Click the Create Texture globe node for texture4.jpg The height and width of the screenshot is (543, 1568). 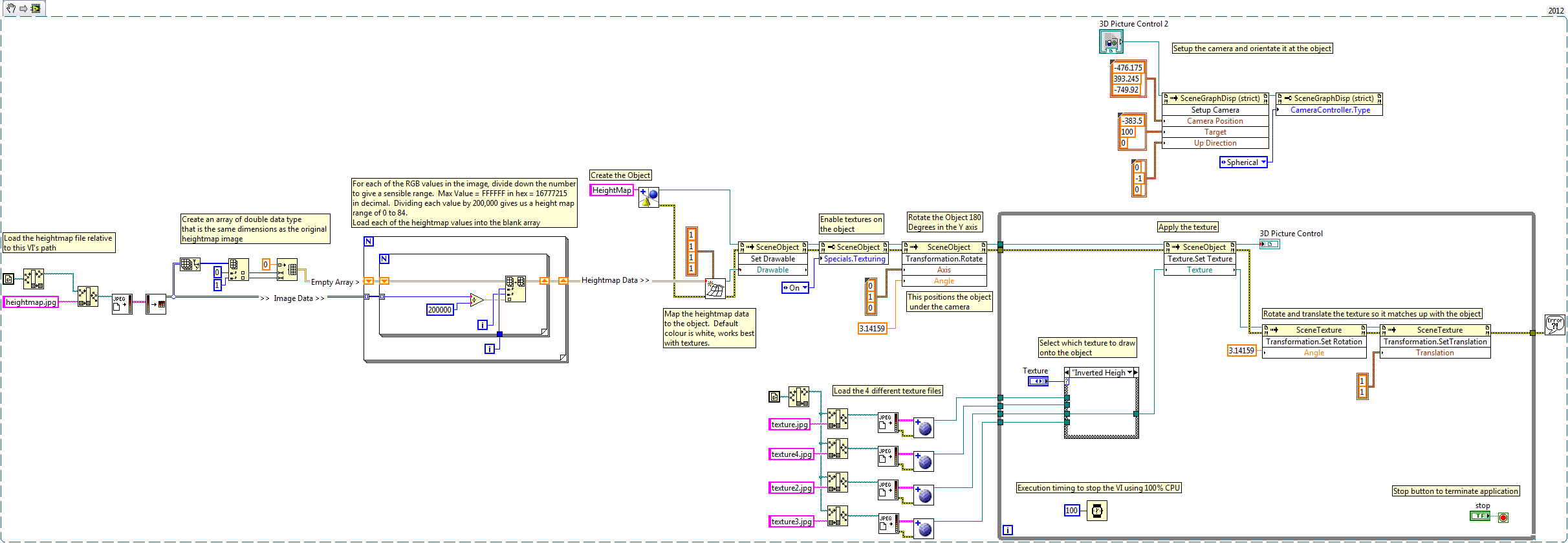point(924,461)
